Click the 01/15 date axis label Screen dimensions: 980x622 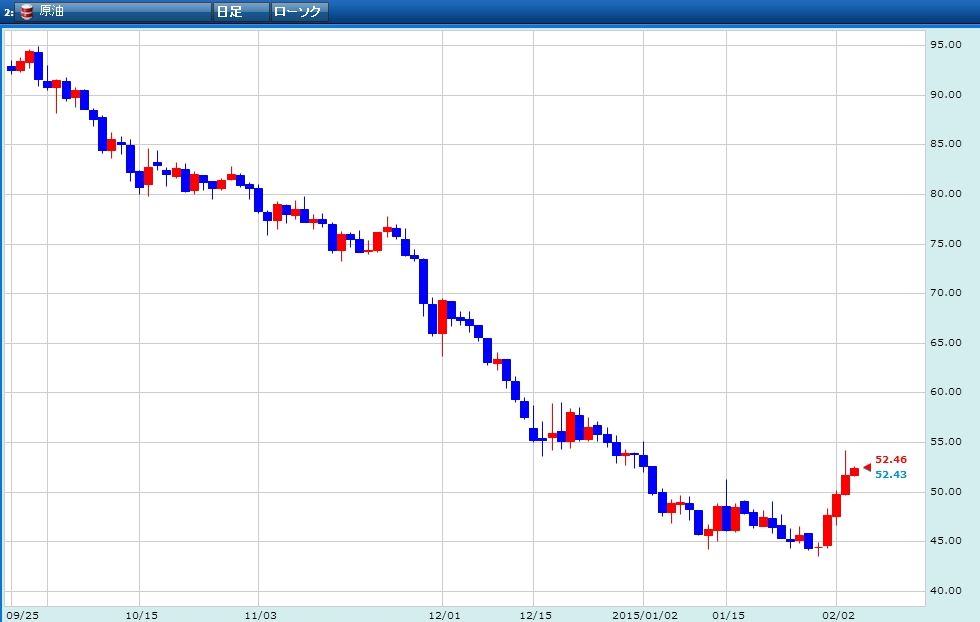point(727,614)
